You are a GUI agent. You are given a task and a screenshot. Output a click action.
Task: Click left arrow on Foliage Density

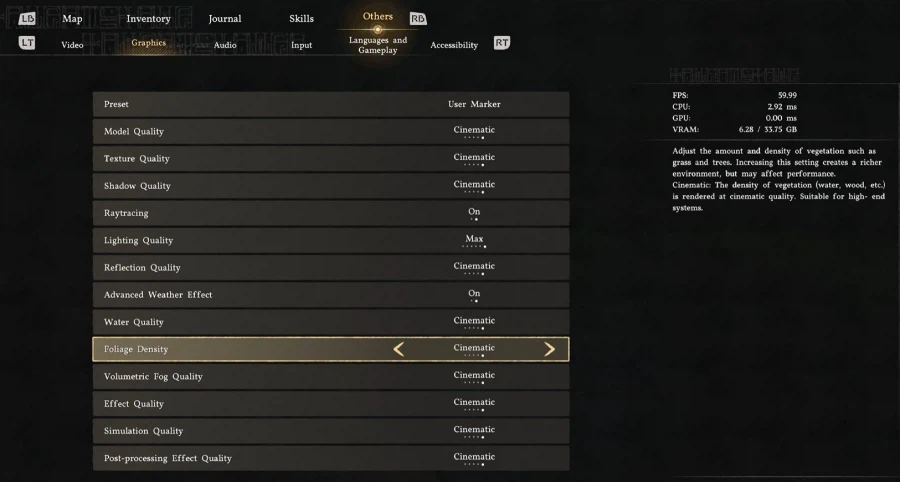point(399,349)
